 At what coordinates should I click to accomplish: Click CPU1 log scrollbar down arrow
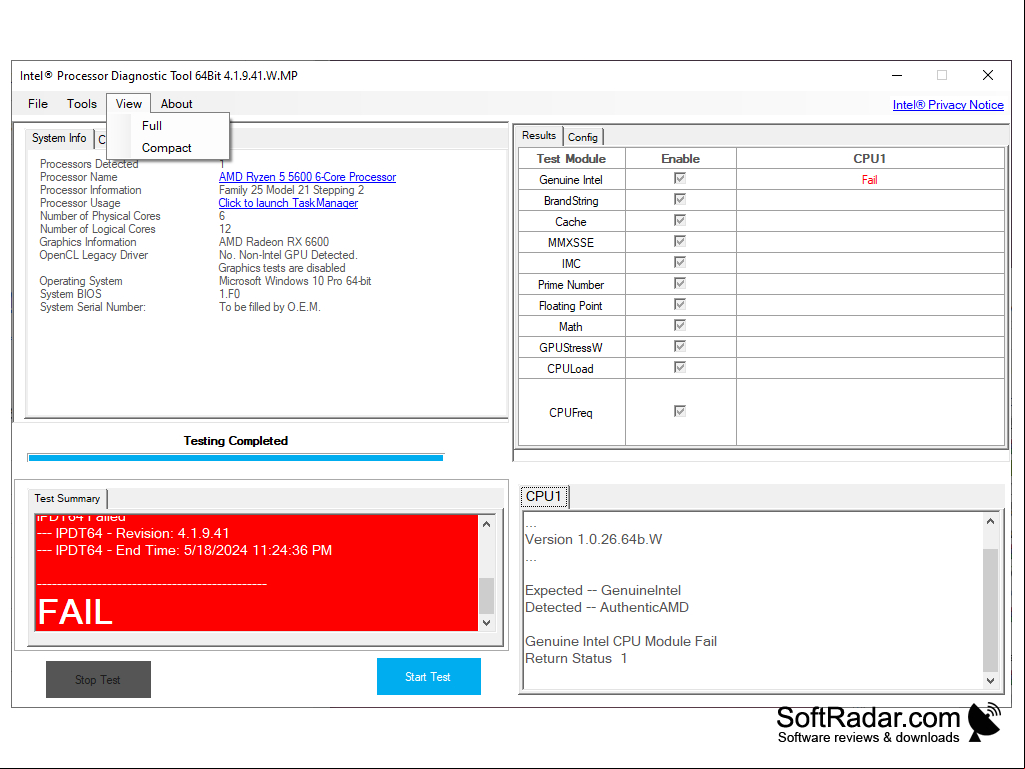pyautogui.click(x=990, y=681)
